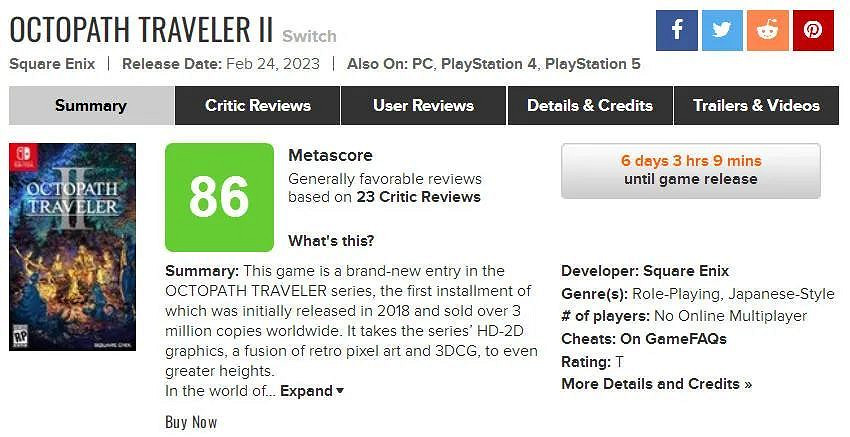
Task: Click the Buy Now link
Action: click(191, 422)
